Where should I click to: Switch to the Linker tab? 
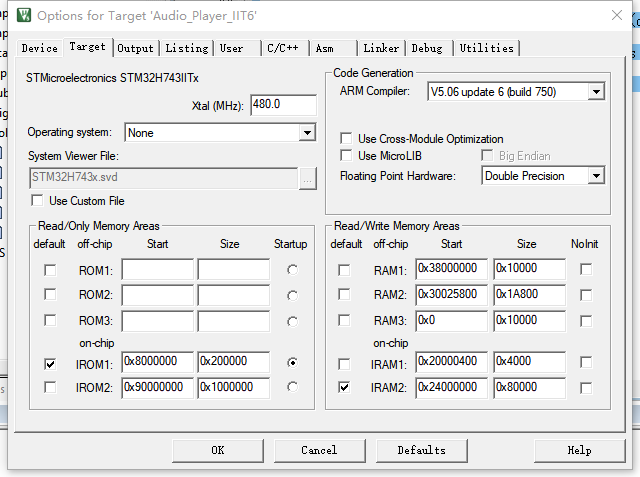(x=381, y=48)
